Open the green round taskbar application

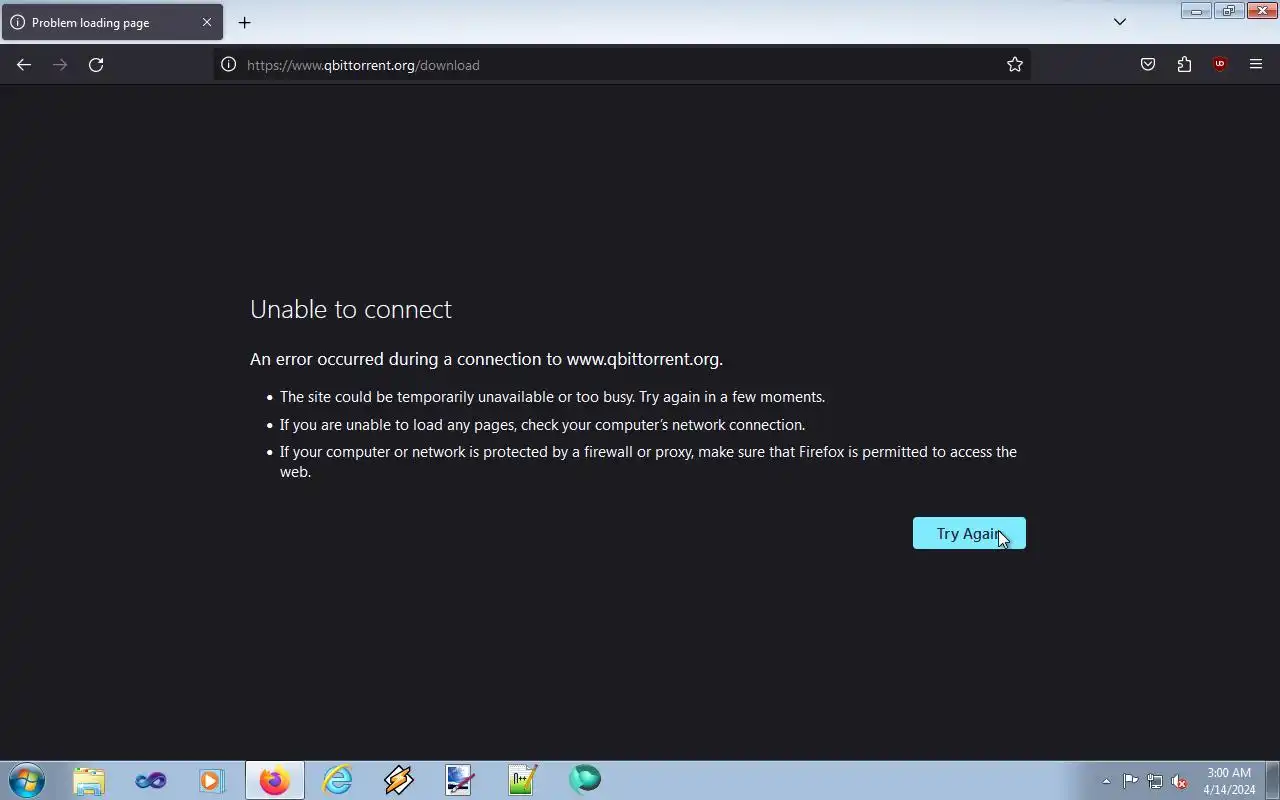coord(585,780)
